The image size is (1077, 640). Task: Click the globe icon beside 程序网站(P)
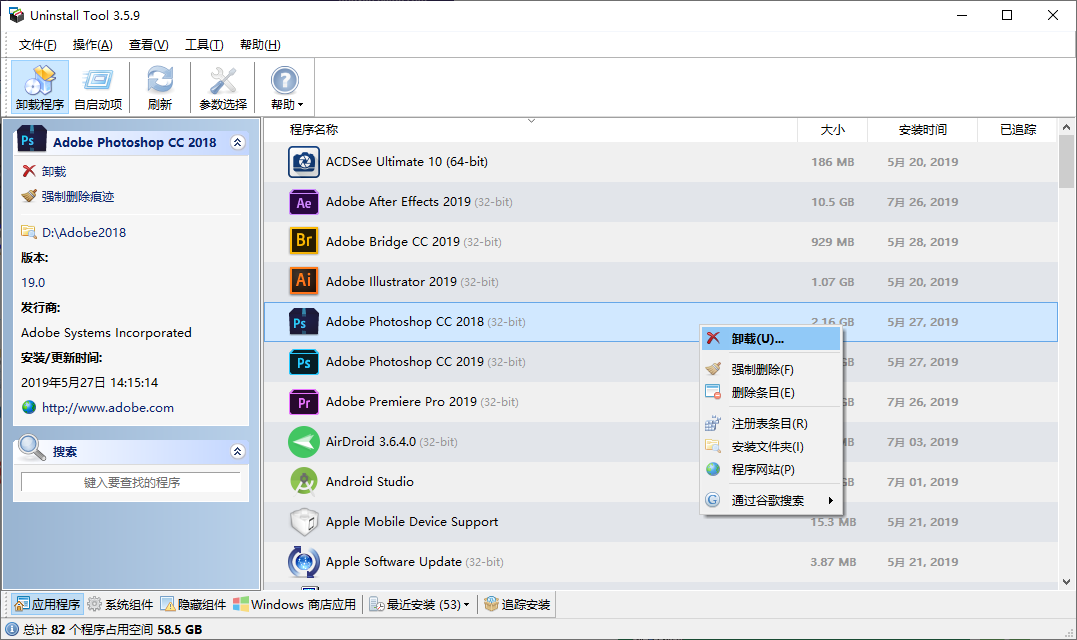[713, 469]
